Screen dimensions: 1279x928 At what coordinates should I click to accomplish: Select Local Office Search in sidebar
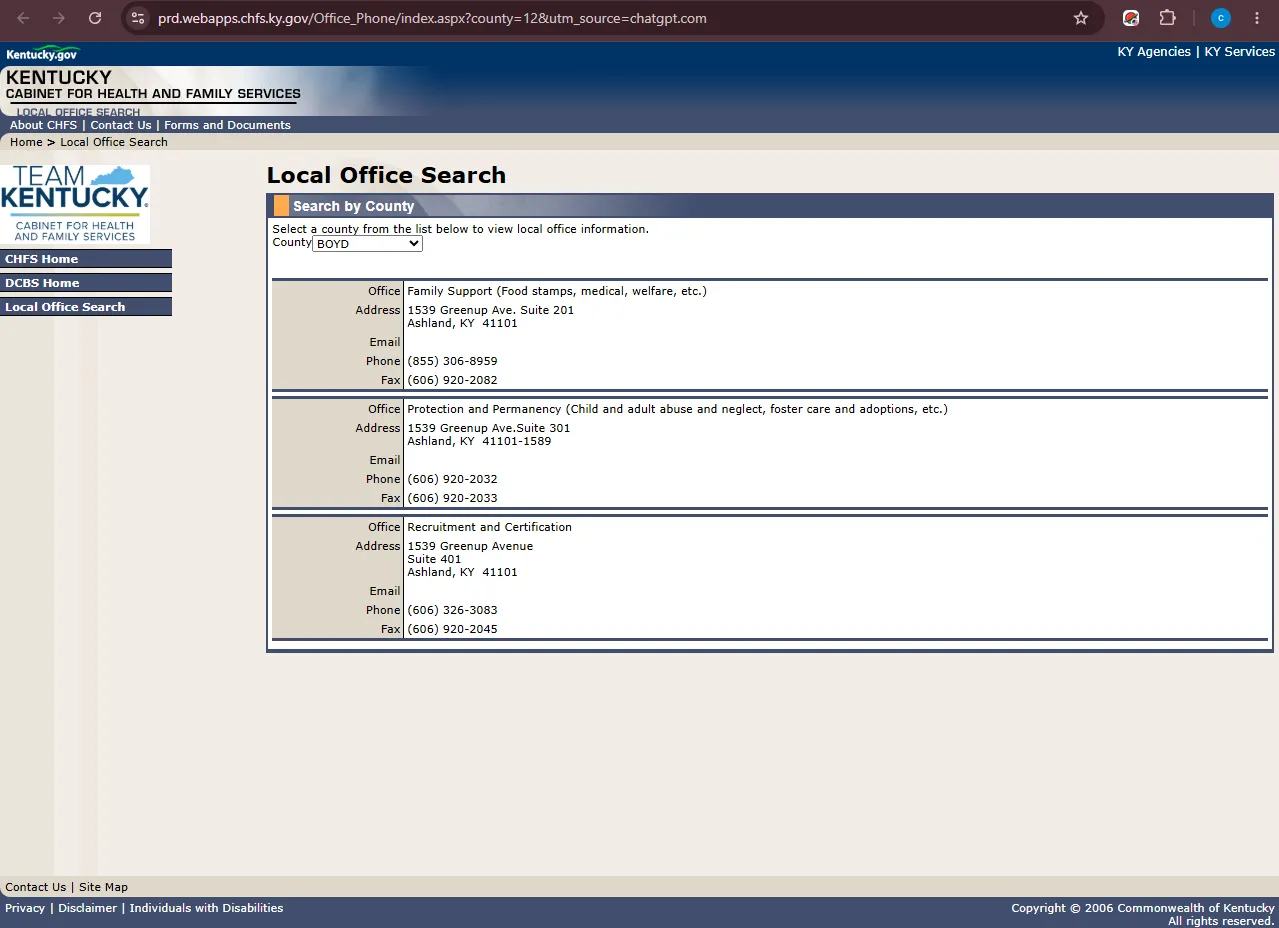point(86,307)
